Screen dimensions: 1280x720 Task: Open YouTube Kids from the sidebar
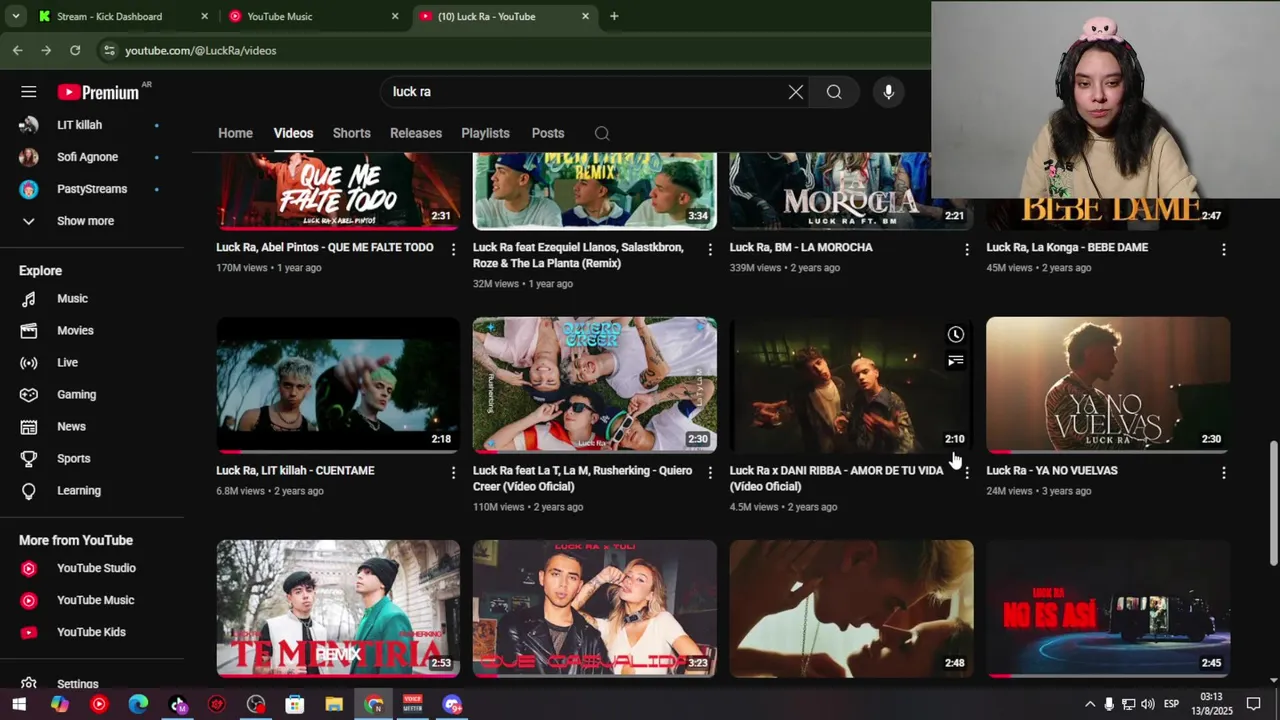tap(92, 632)
